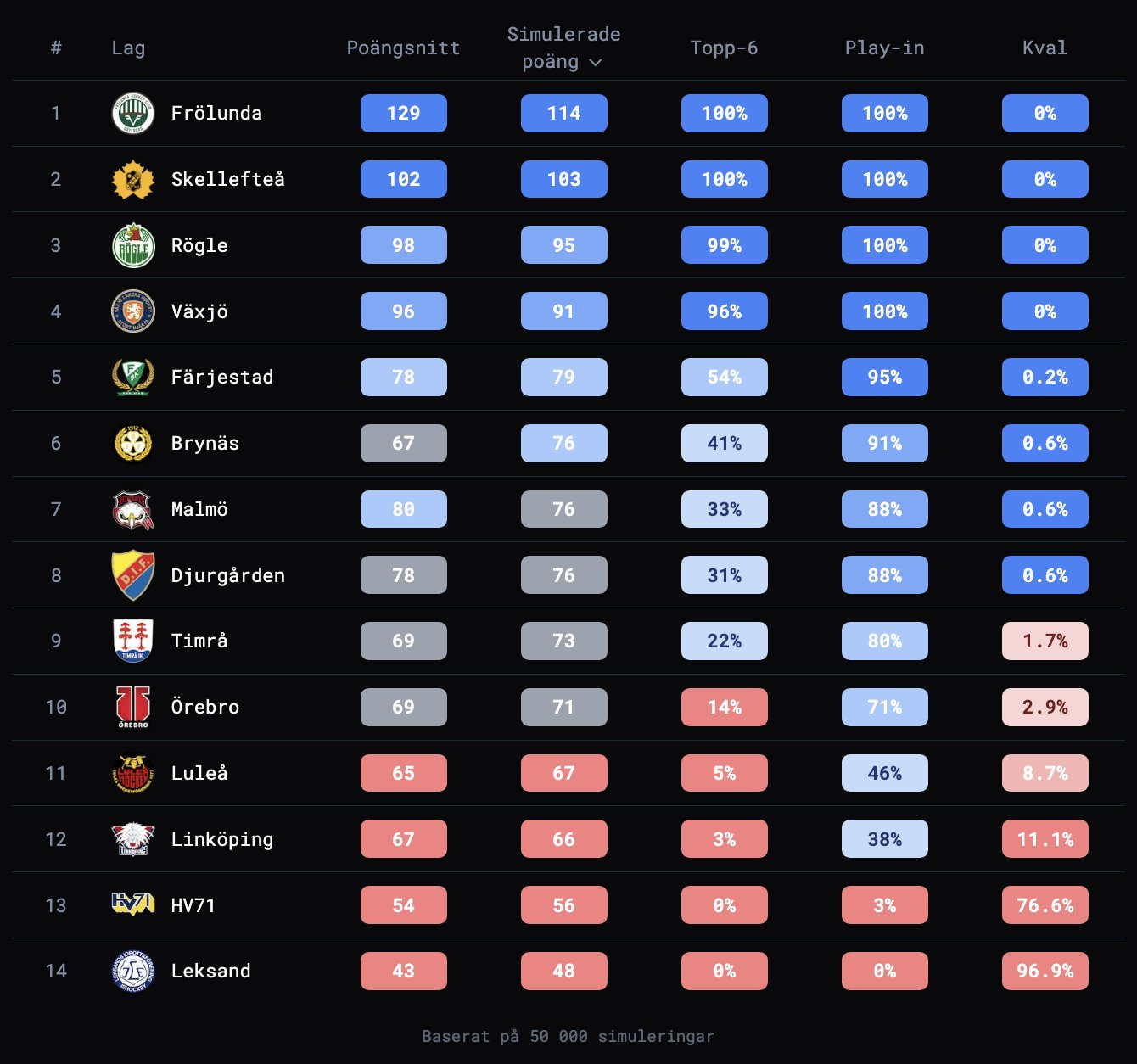The width and height of the screenshot is (1137, 1064).
Task: Click the Leksand team emblem
Action: [x=133, y=971]
